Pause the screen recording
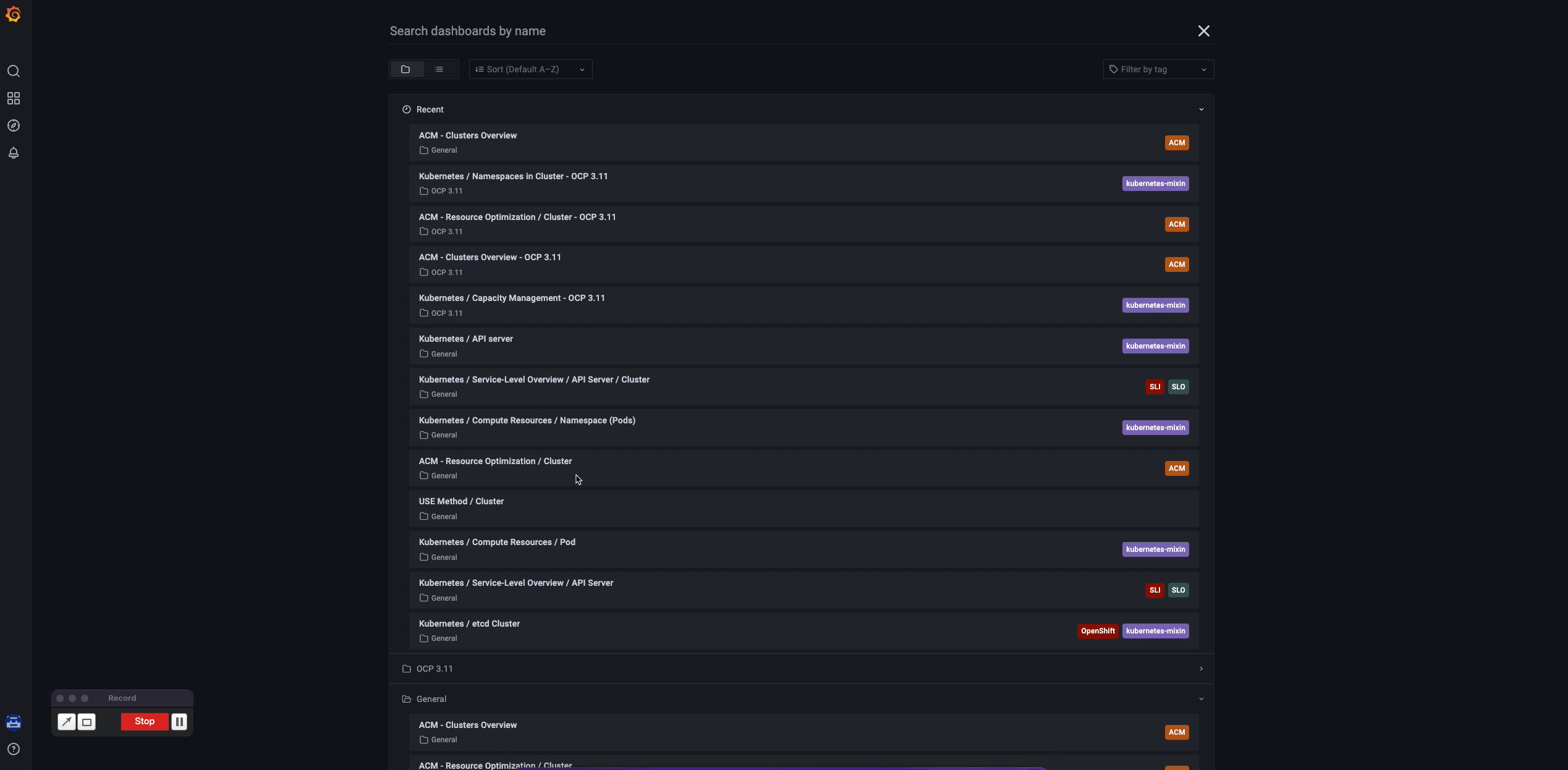The image size is (1568, 770). point(179,721)
